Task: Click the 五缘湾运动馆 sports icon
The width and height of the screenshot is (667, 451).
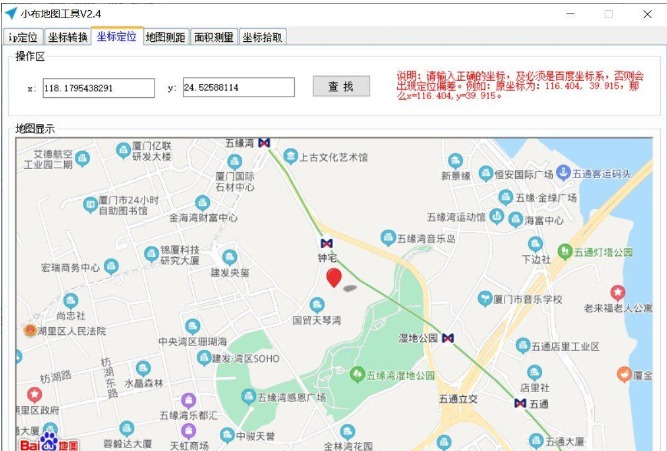Action: pos(496,216)
